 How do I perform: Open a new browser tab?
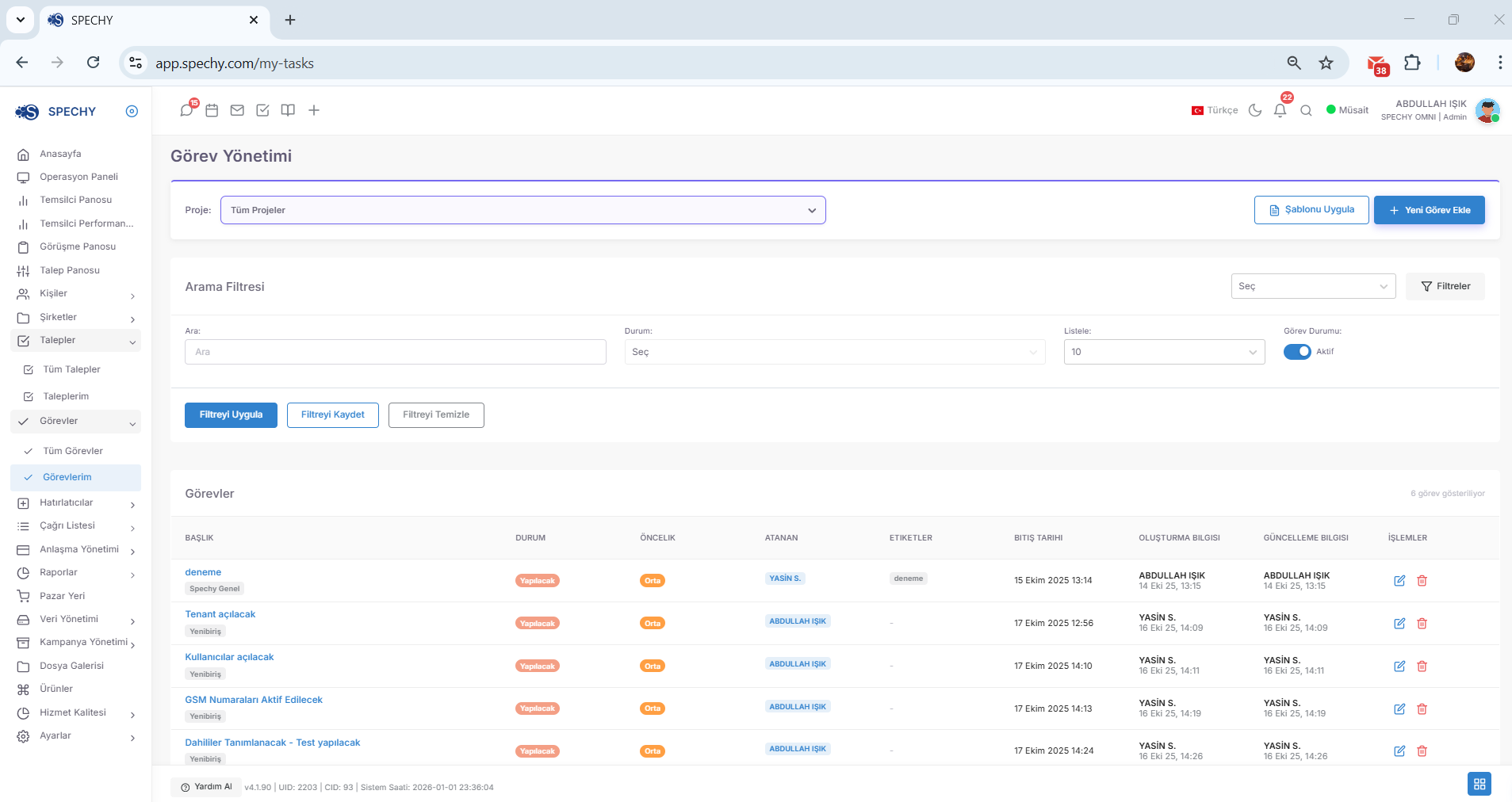290,20
